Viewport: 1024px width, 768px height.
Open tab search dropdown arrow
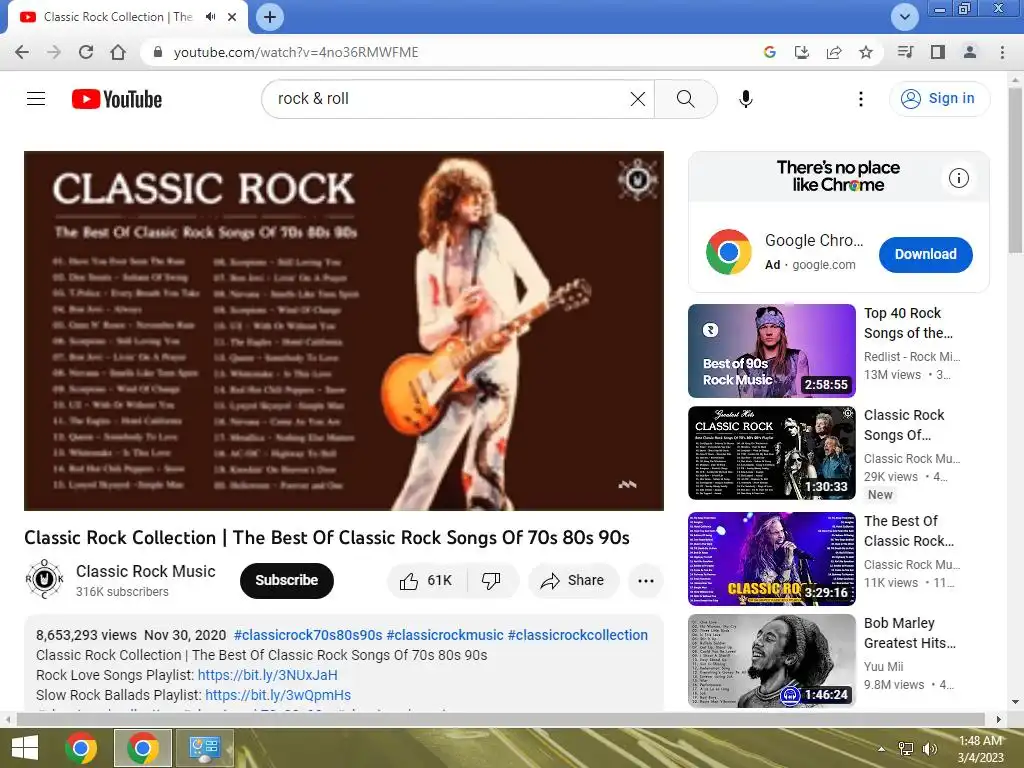[904, 18]
